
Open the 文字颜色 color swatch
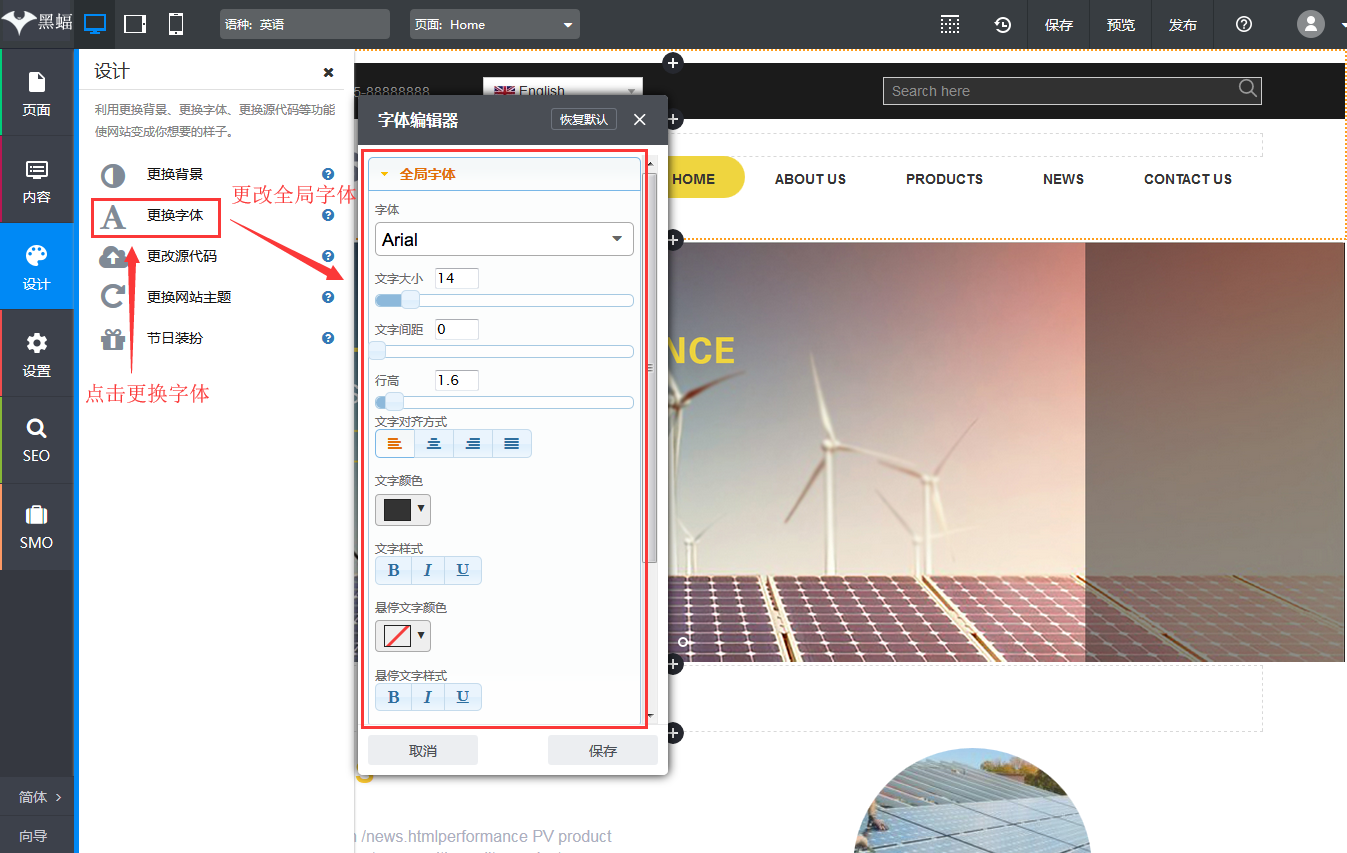402,510
